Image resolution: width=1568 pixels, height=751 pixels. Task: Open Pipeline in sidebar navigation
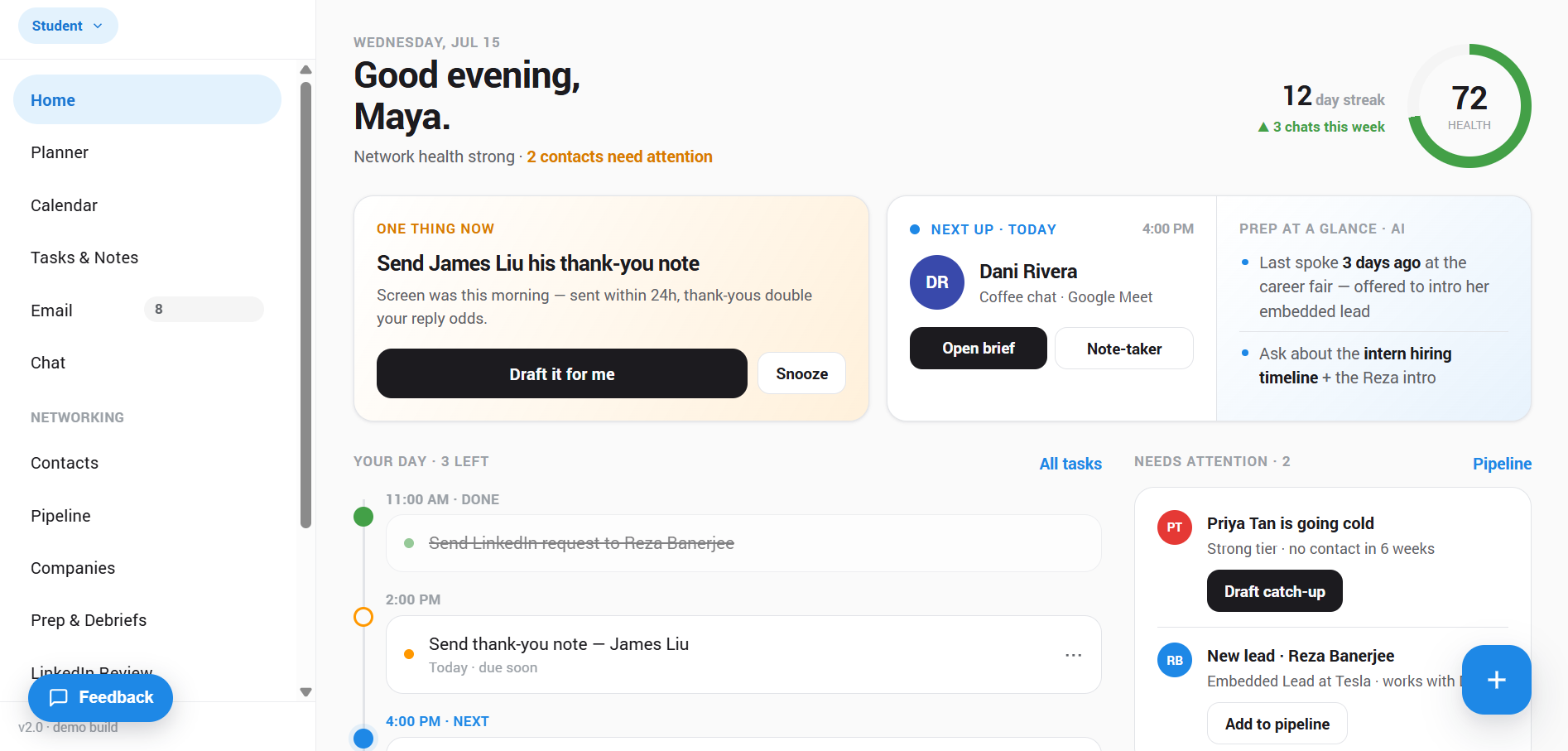(147, 516)
